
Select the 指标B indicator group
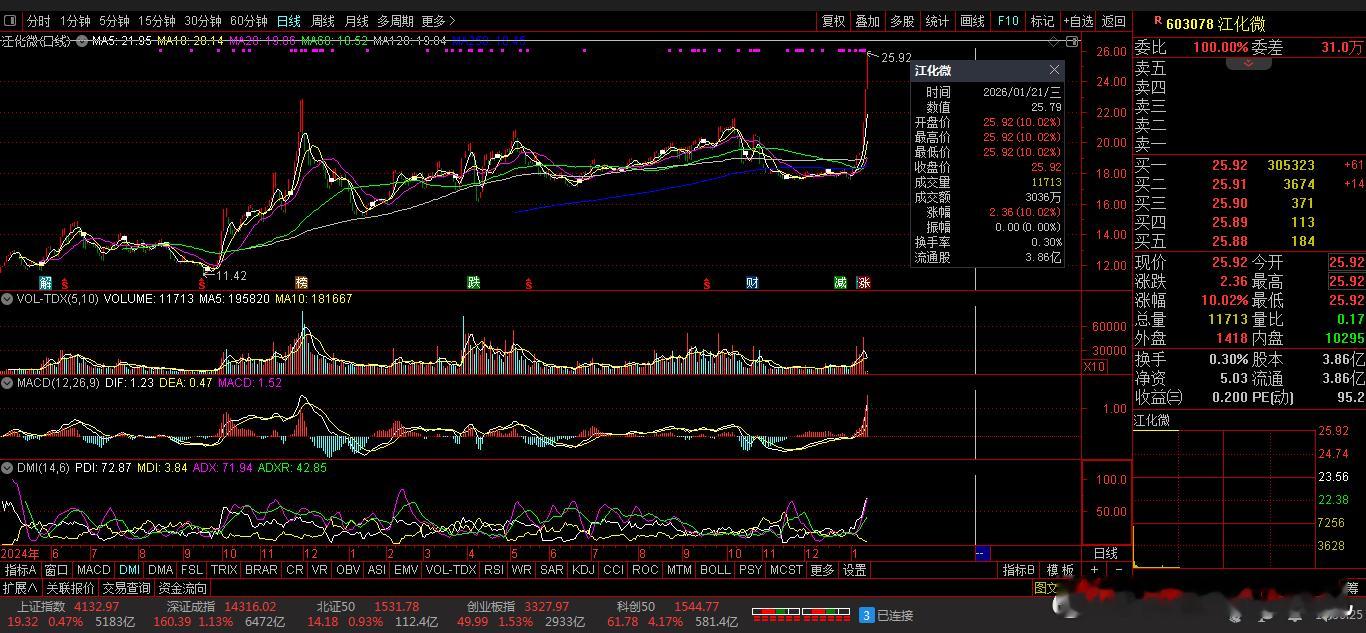[x=1019, y=570]
